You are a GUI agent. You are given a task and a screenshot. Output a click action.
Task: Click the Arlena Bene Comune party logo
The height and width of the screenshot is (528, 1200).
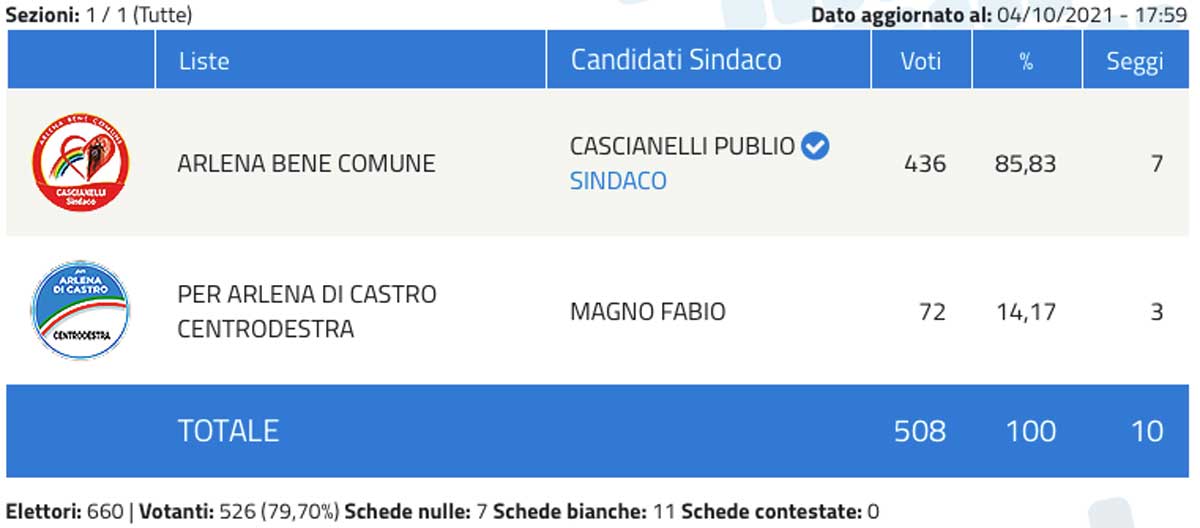point(81,163)
